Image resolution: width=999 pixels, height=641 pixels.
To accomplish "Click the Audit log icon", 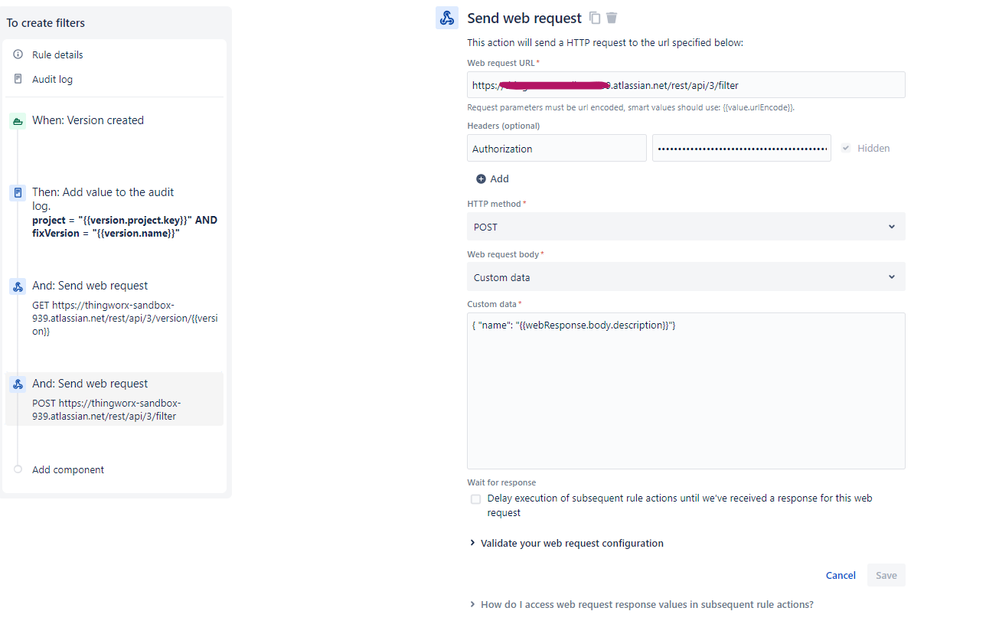I will point(18,79).
